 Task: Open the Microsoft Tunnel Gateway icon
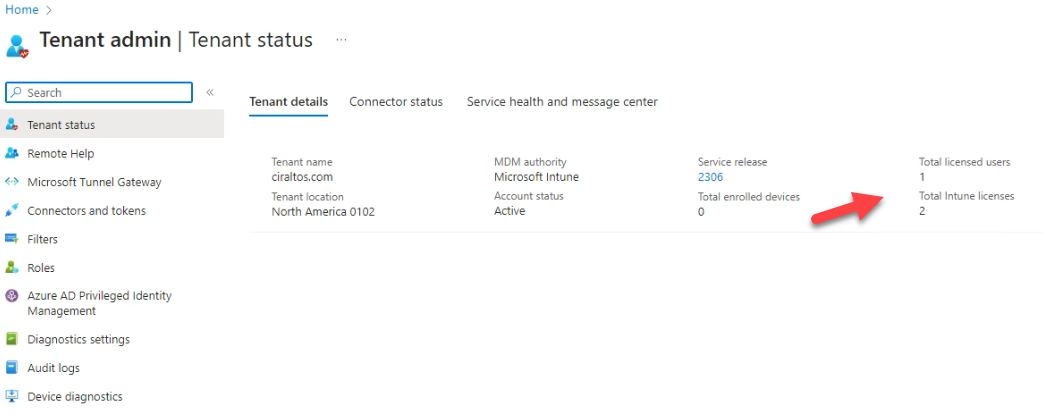click(11, 182)
